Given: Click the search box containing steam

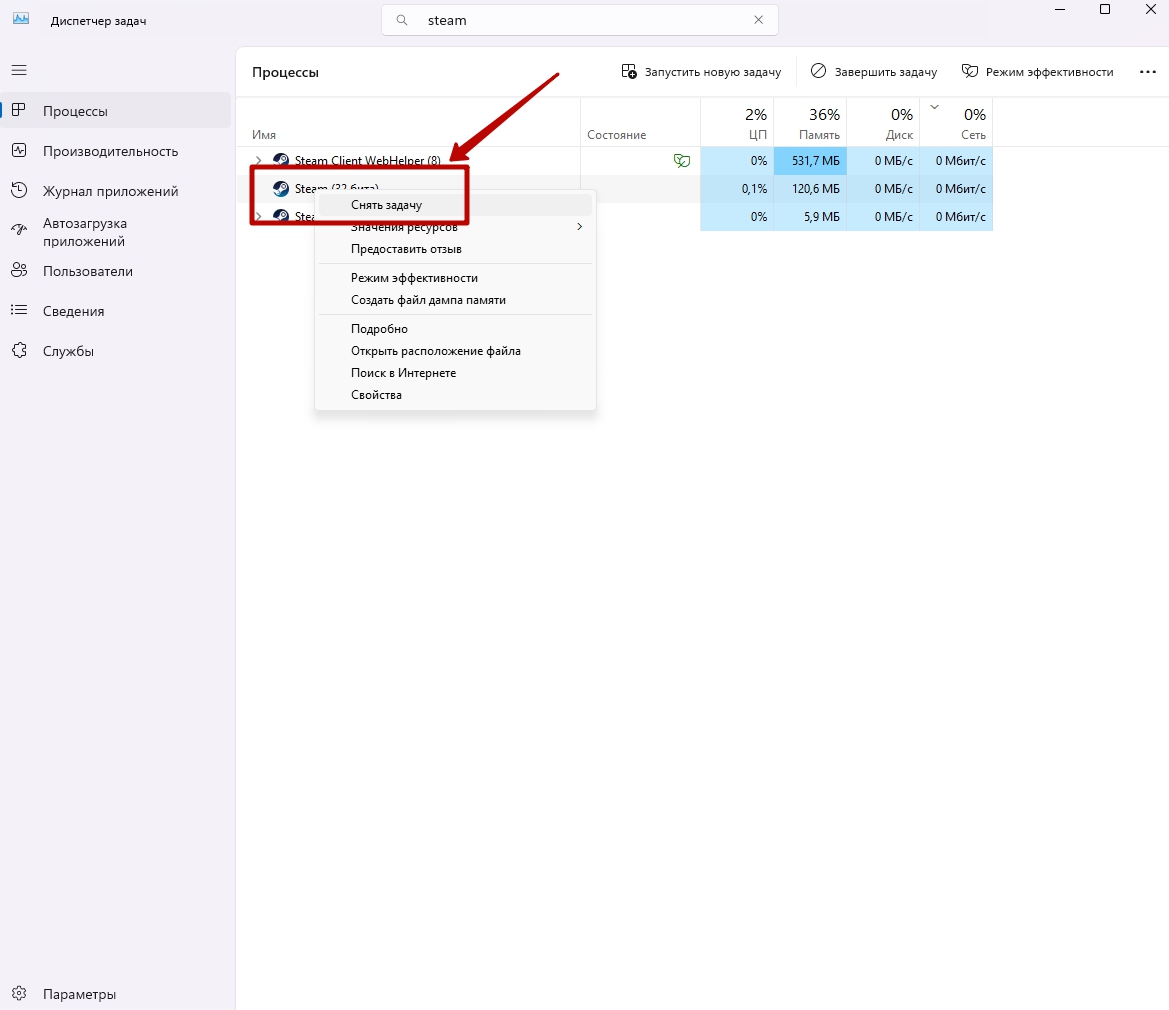Looking at the screenshot, I should (579, 20).
